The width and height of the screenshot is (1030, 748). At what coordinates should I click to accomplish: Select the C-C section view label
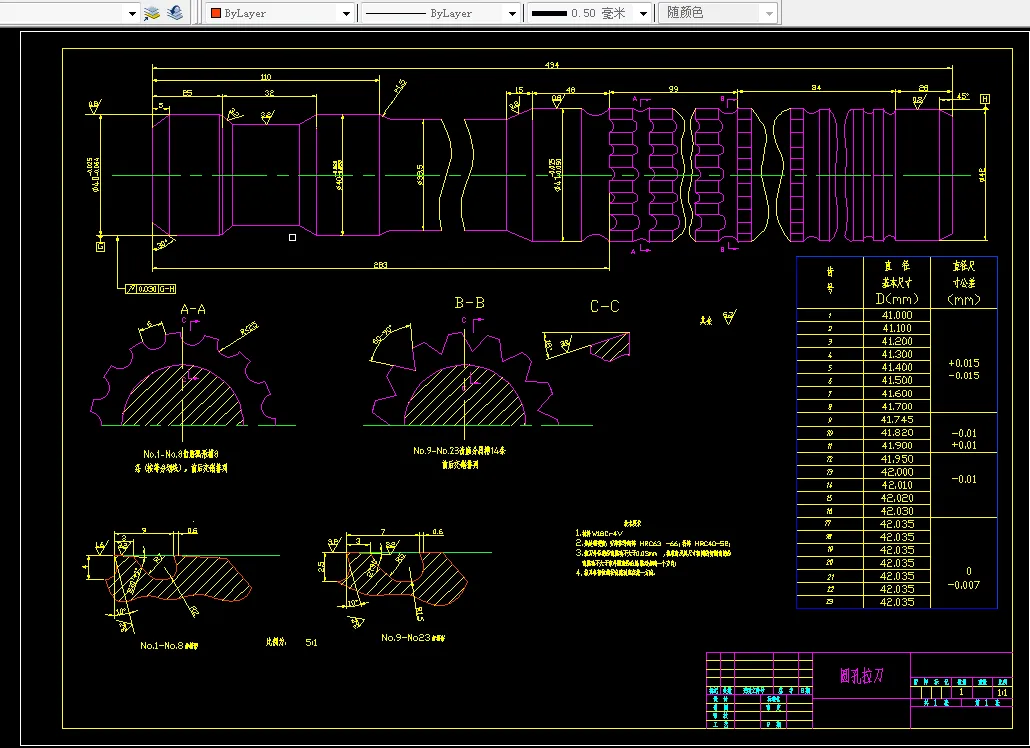[604, 306]
